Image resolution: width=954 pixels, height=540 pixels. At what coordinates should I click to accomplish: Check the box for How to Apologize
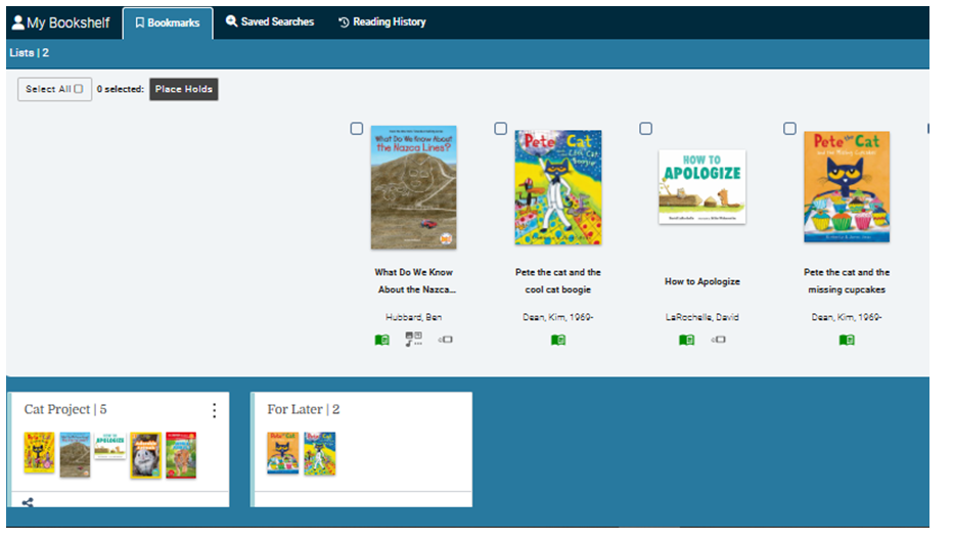tap(646, 128)
